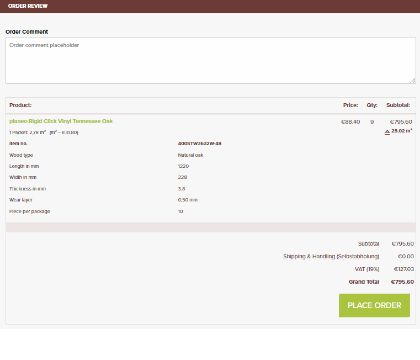
Task: Click the €127.03 VAT amount
Action: [404, 269]
